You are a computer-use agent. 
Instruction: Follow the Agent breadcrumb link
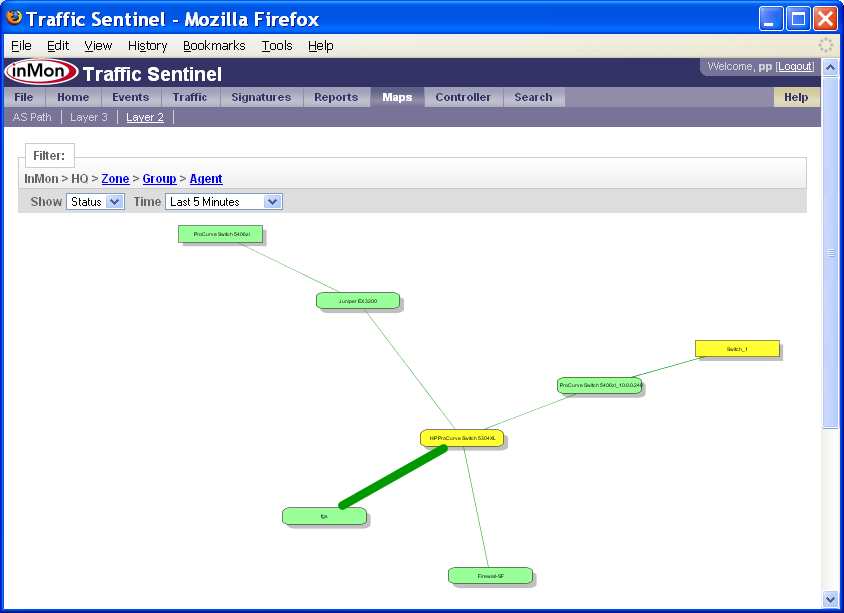tap(206, 179)
